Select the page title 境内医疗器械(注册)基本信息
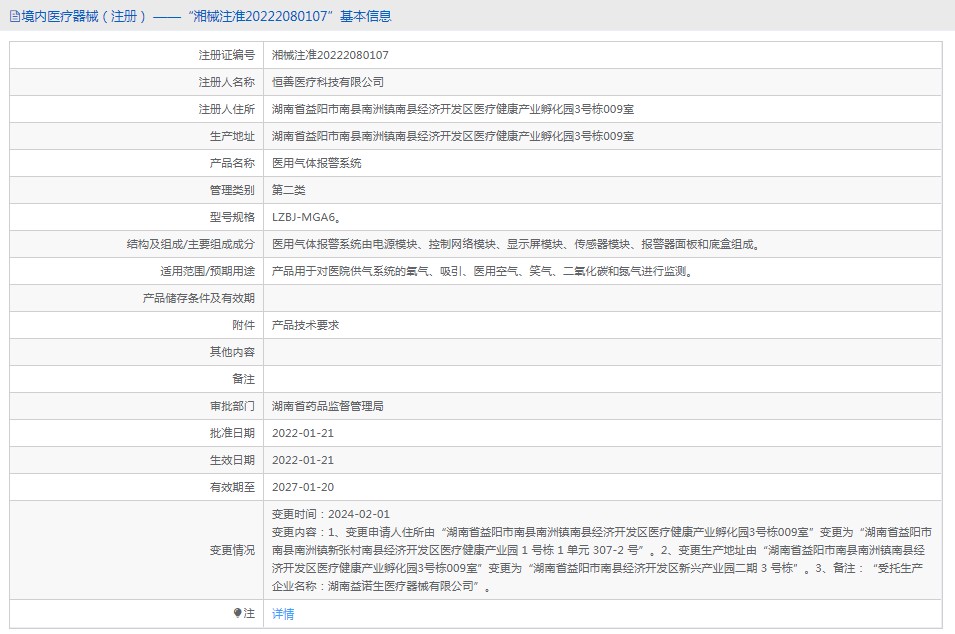 206,16
